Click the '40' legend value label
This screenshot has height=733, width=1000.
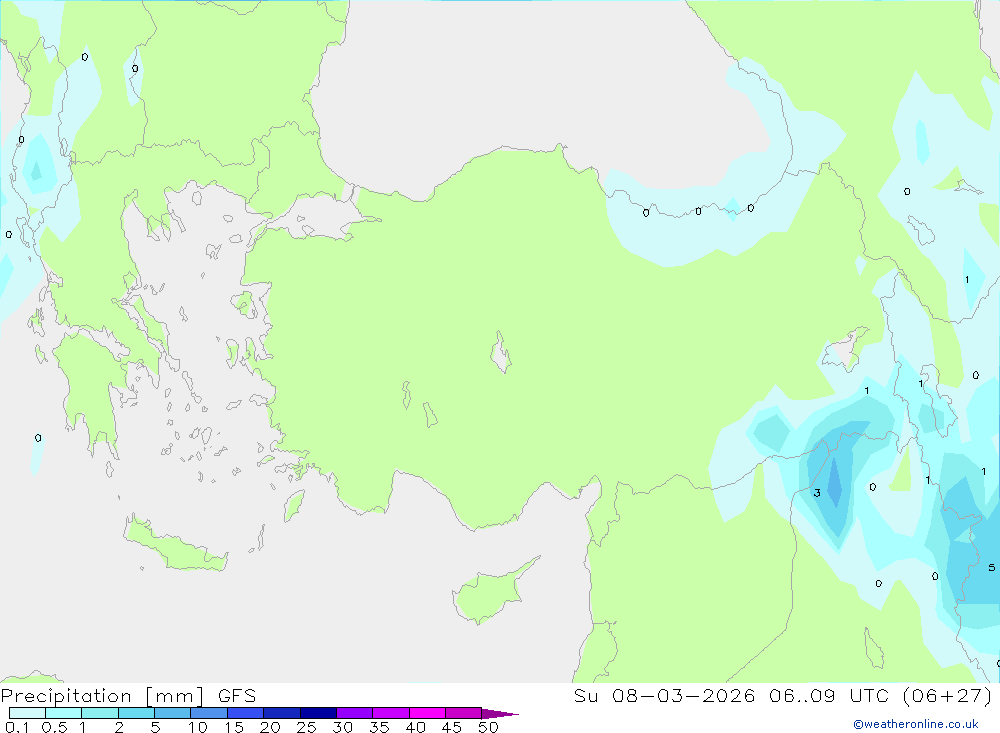pyautogui.click(x=416, y=727)
